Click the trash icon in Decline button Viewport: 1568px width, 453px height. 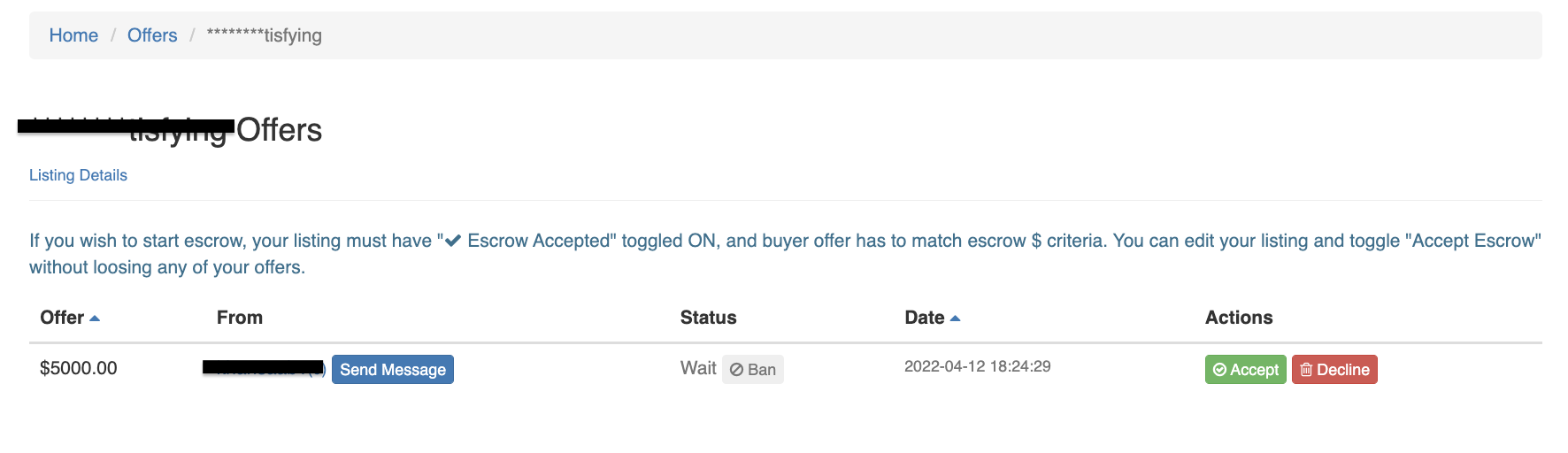pos(1306,369)
